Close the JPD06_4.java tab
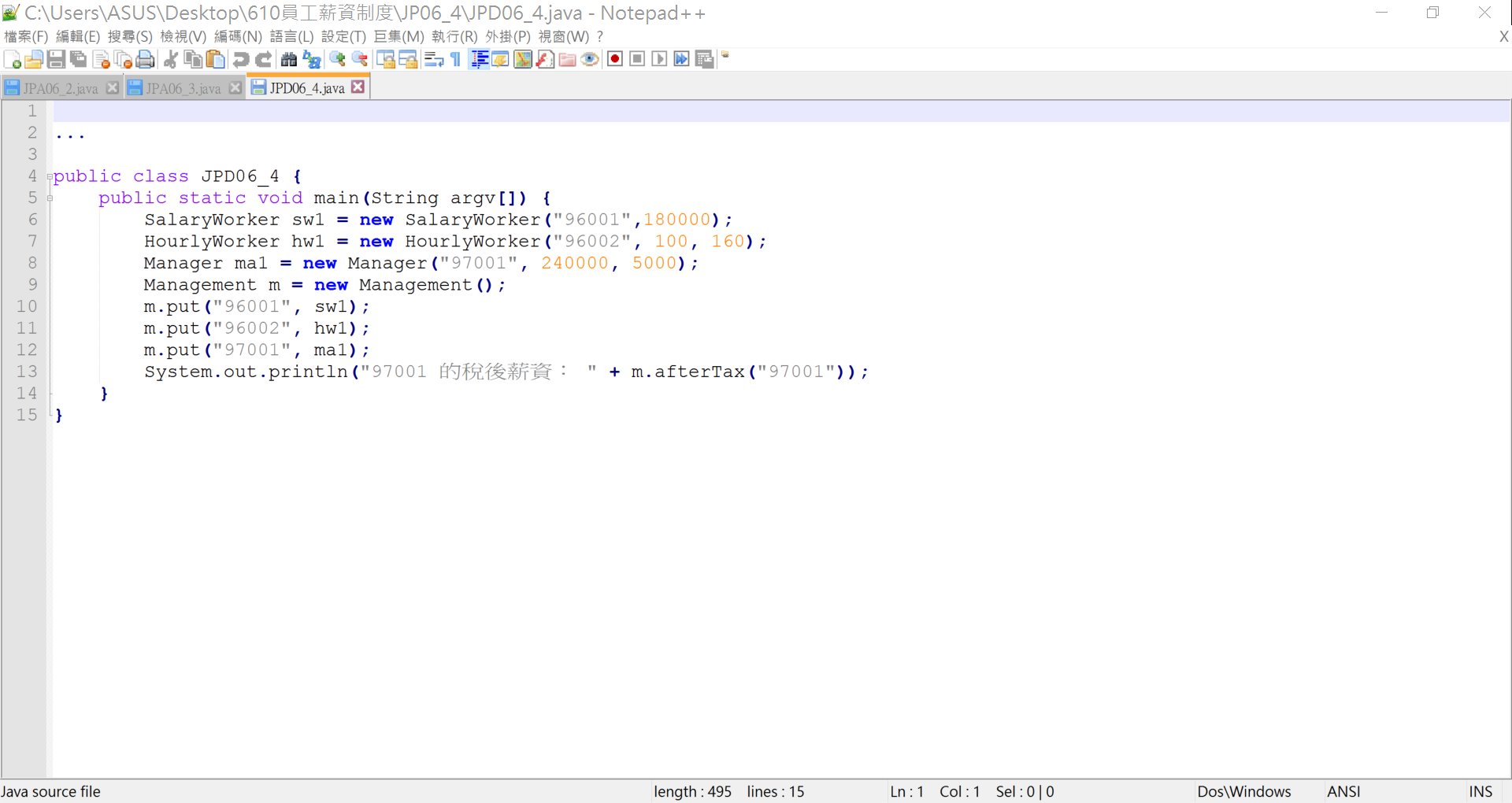 (358, 87)
